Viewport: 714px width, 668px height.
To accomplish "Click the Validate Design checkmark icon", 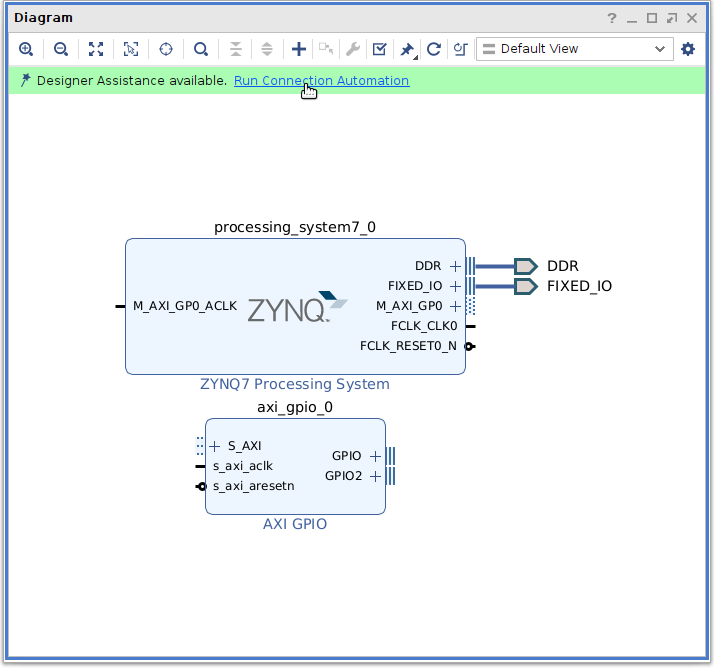I will pos(379,49).
